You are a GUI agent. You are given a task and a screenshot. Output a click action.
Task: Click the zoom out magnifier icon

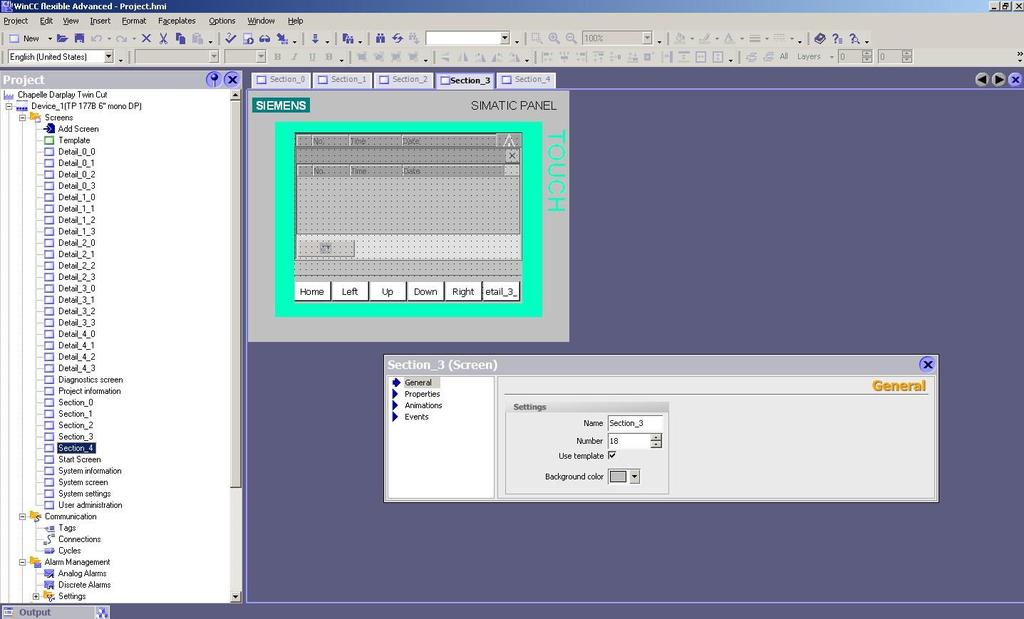click(571, 39)
